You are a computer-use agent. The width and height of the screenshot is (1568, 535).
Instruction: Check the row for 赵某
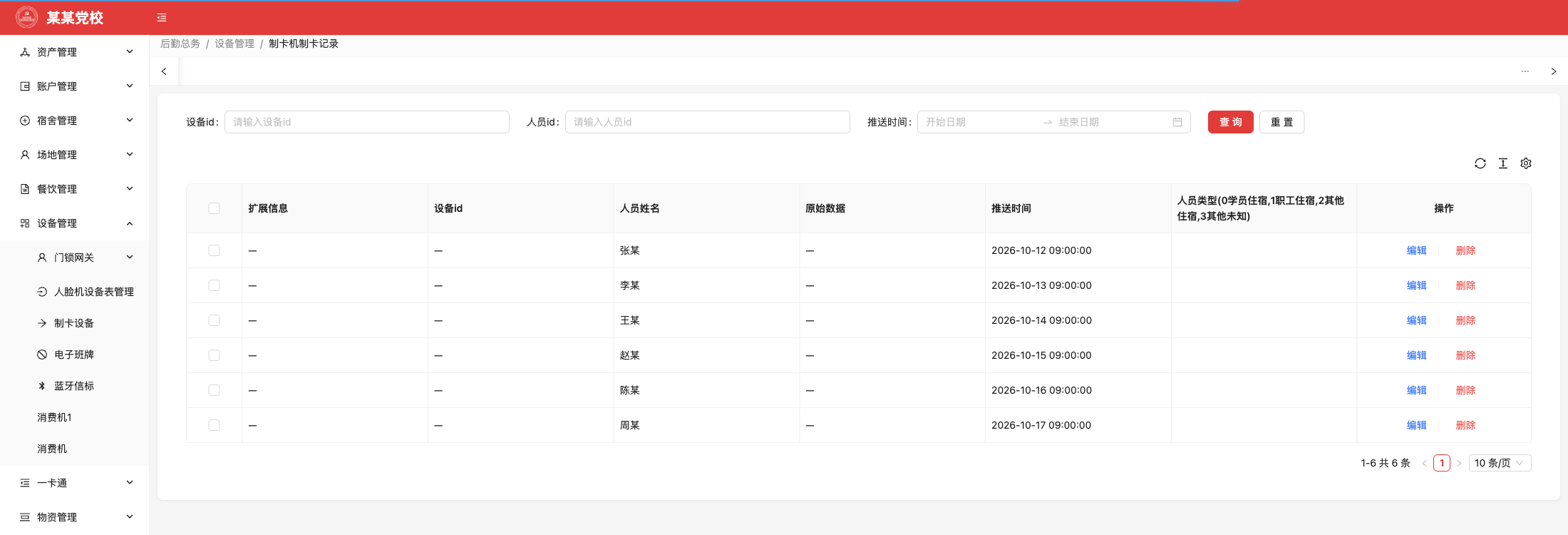coord(214,355)
